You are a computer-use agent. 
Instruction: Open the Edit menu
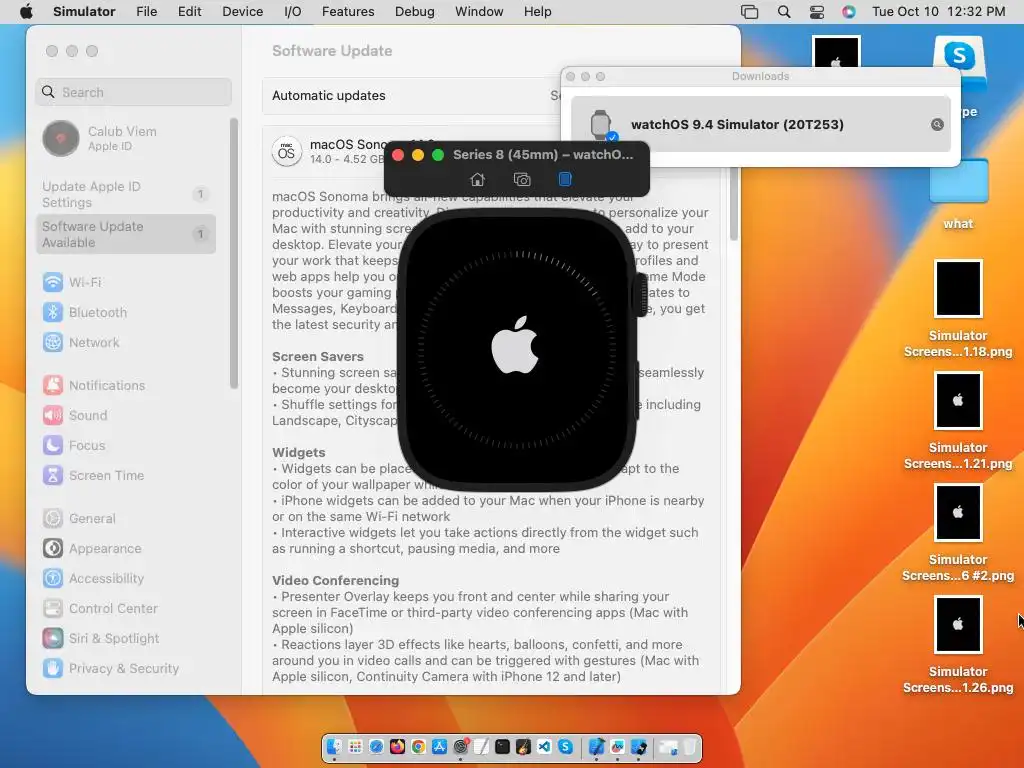pos(189,11)
